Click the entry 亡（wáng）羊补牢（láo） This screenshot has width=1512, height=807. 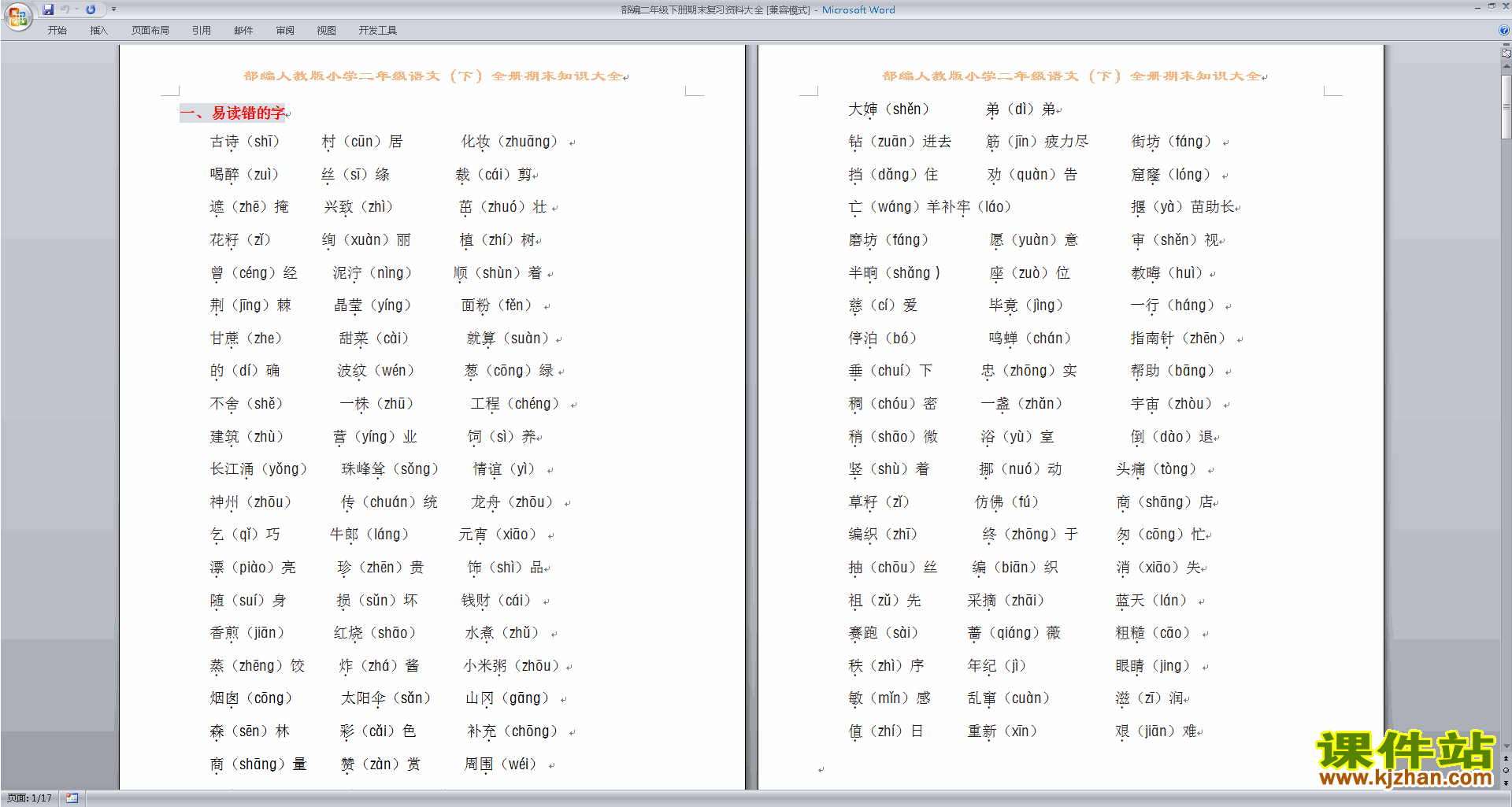tap(930, 207)
